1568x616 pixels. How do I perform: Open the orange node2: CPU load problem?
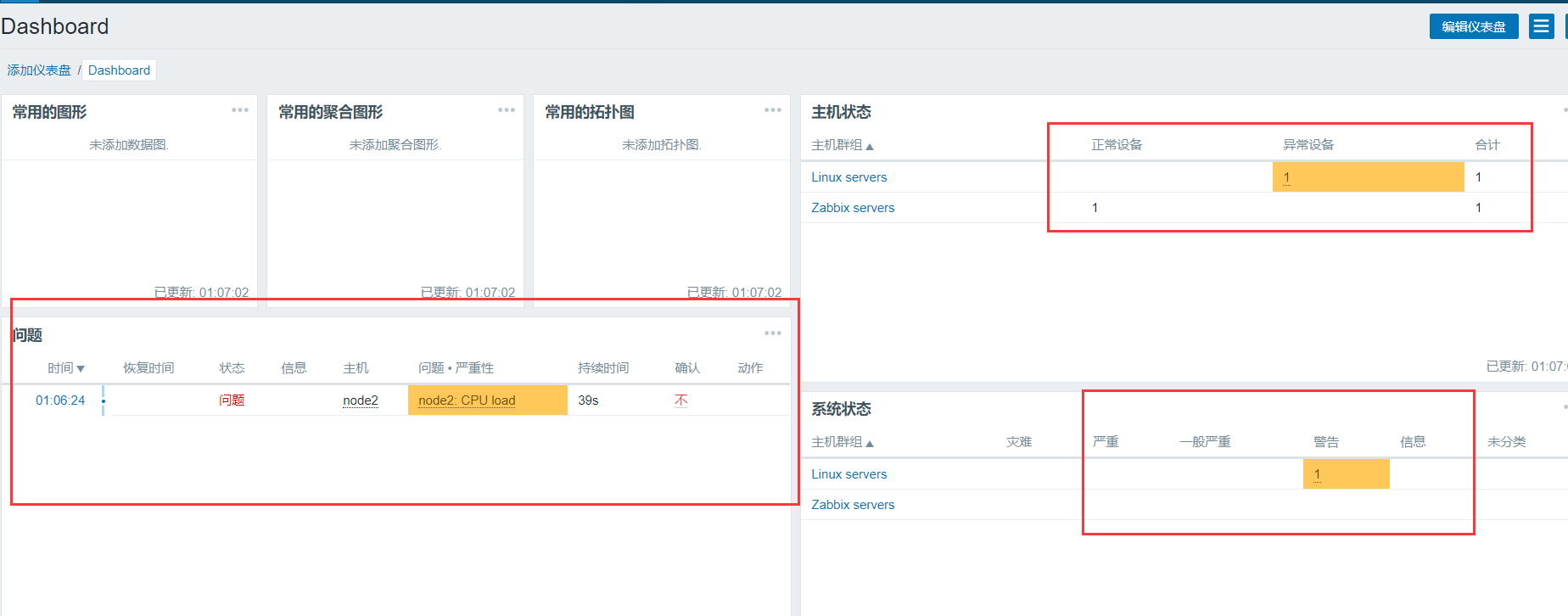(467, 400)
